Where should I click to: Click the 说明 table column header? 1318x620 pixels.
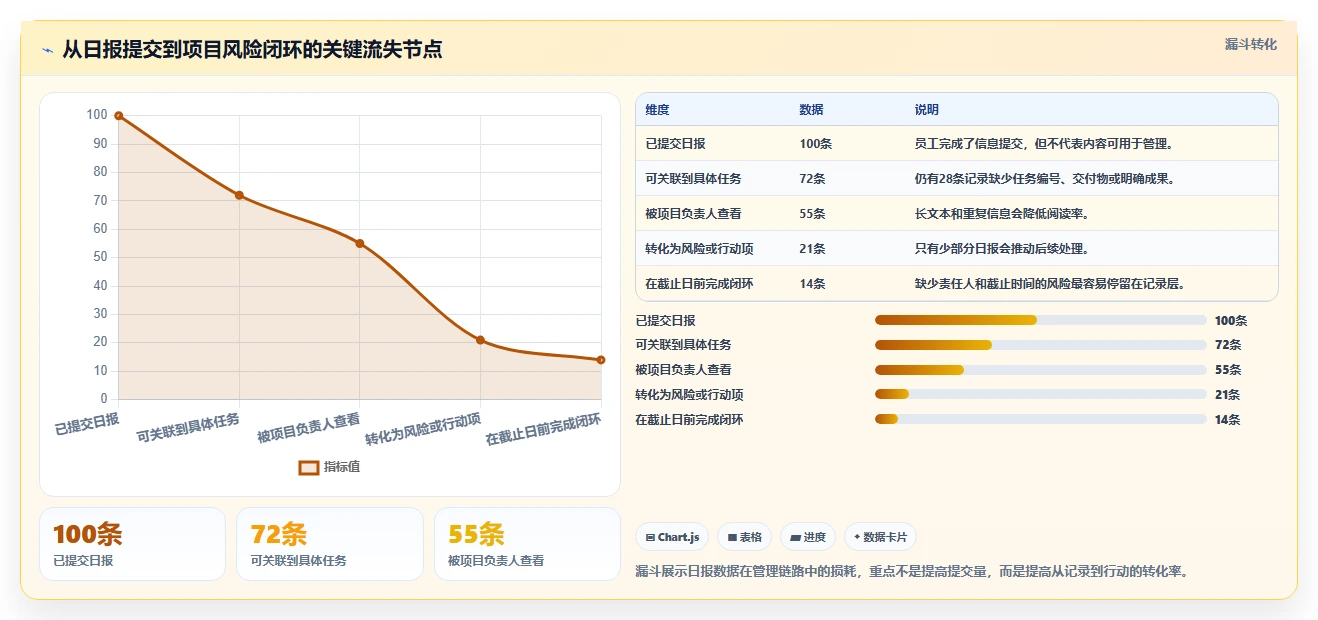coord(926,110)
